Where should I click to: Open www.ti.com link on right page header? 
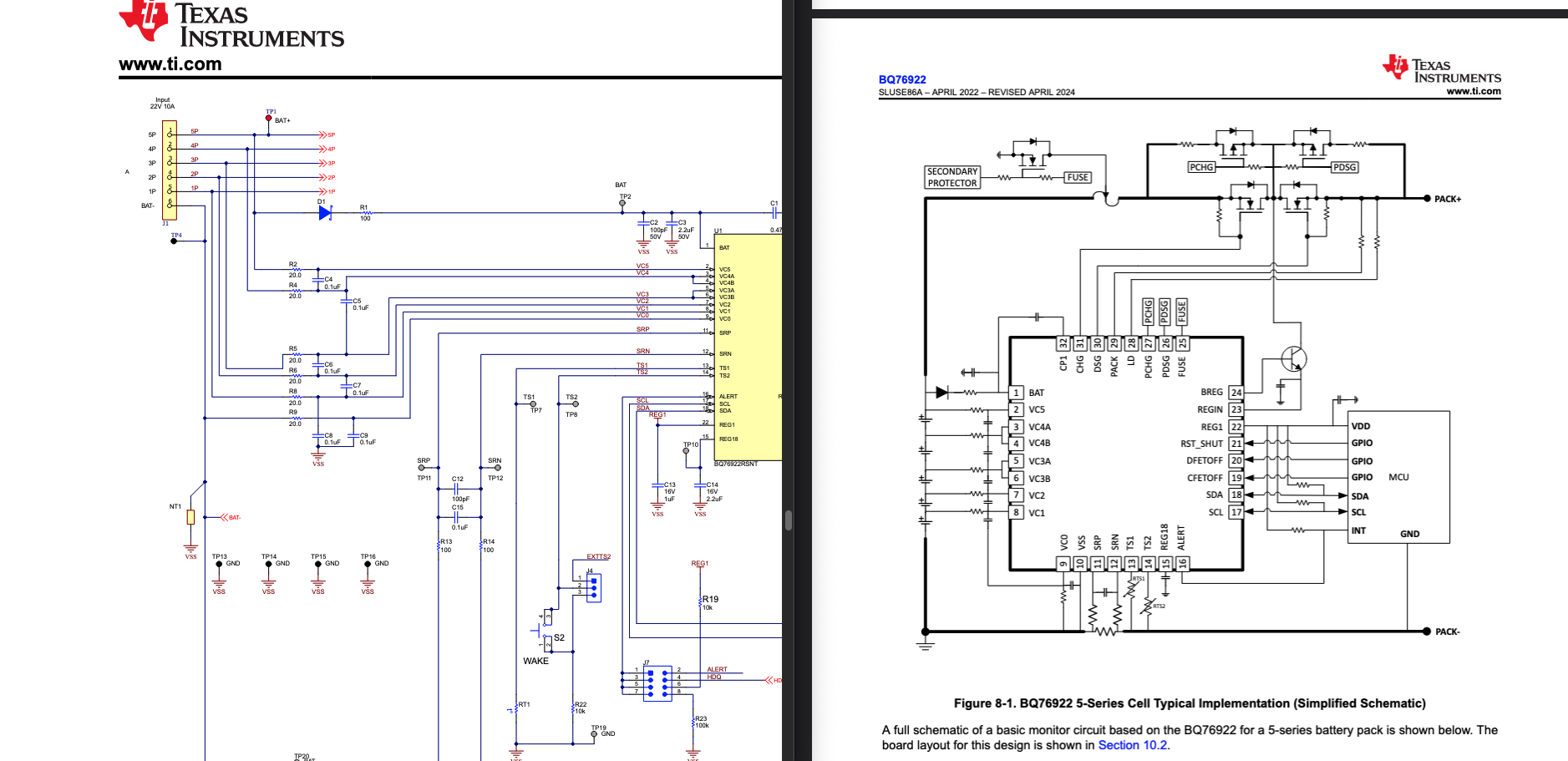(x=1474, y=91)
